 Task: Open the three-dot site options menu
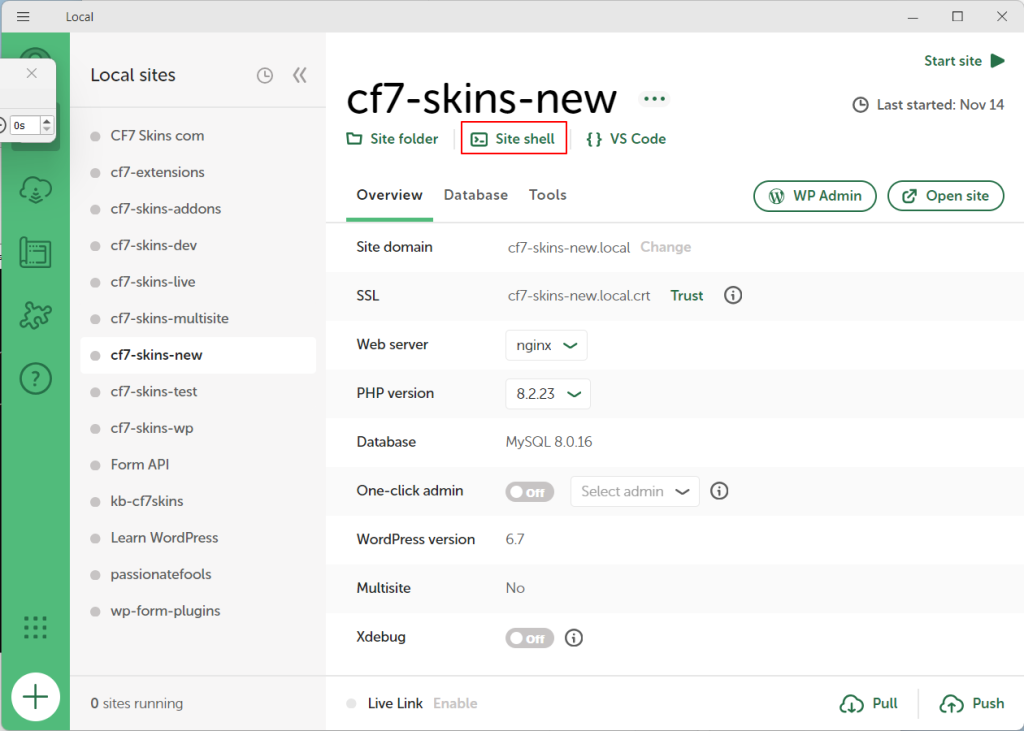[x=654, y=99]
